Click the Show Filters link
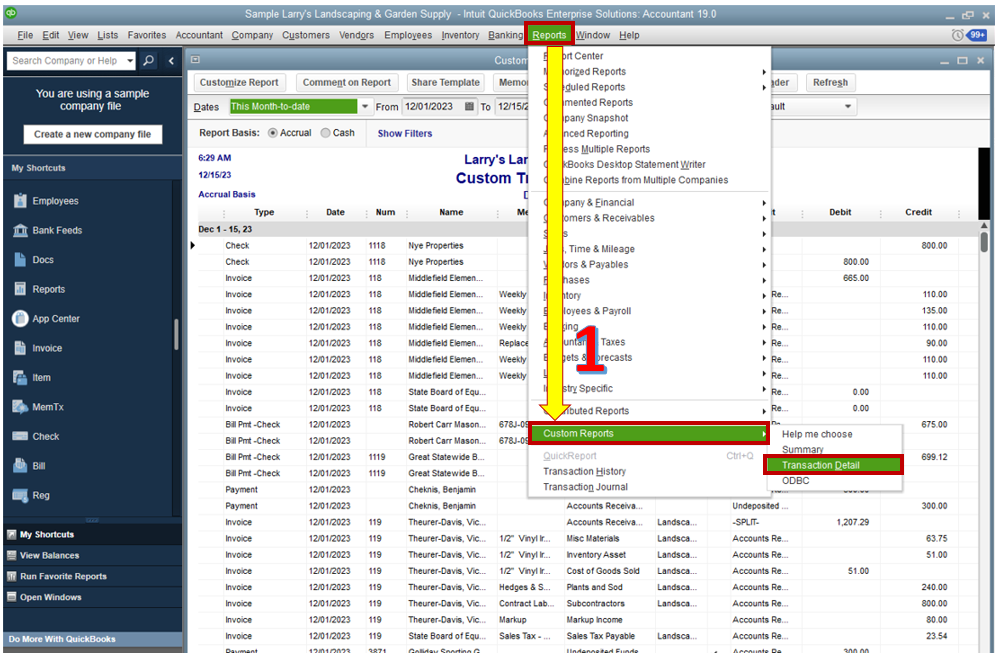The image size is (998, 666). 405,134
